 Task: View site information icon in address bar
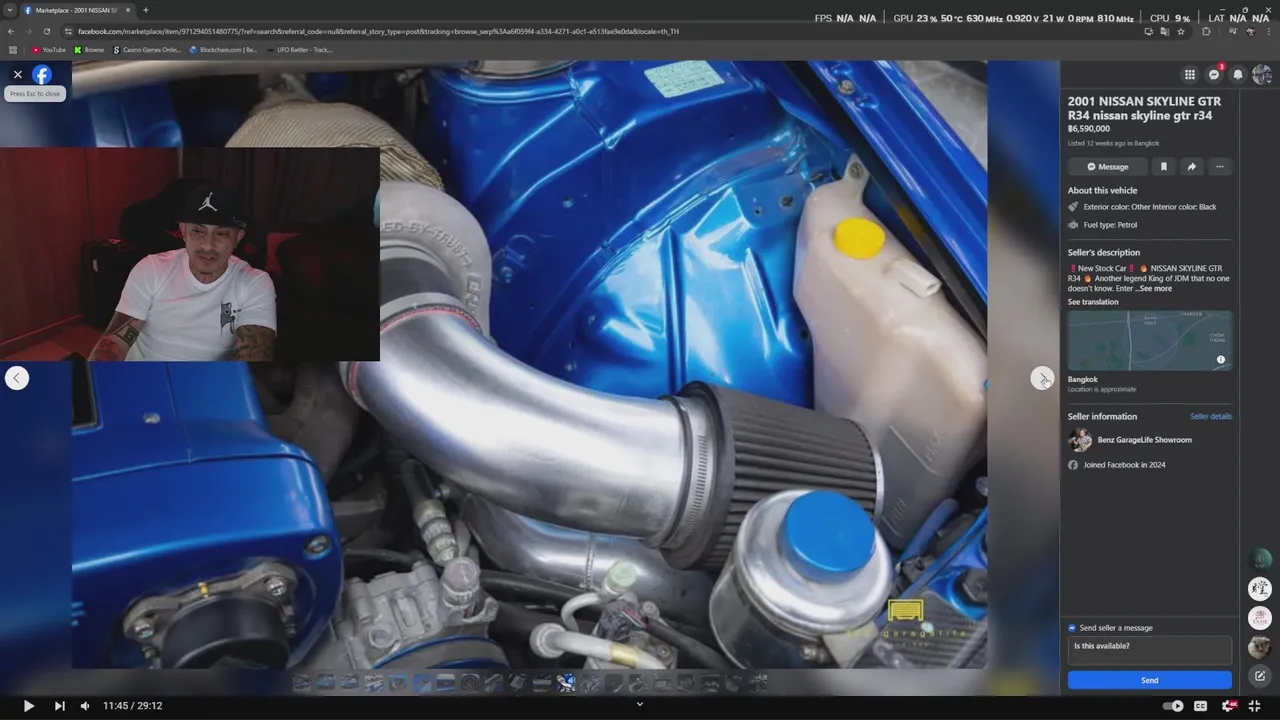pos(68,31)
